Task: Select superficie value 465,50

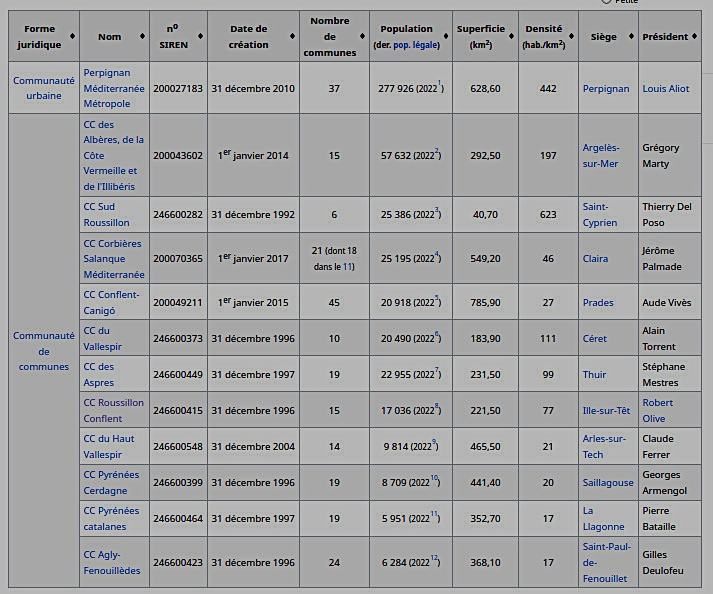Action: pos(485,447)
